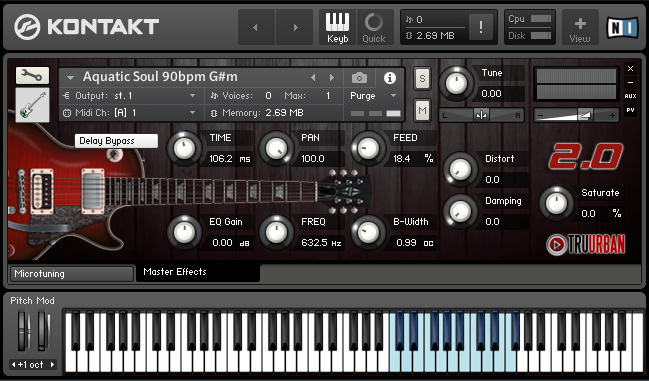
Task: Click the Memory: 2.69 MB readout
Action: pyautogui.click(x=262, y=113)
